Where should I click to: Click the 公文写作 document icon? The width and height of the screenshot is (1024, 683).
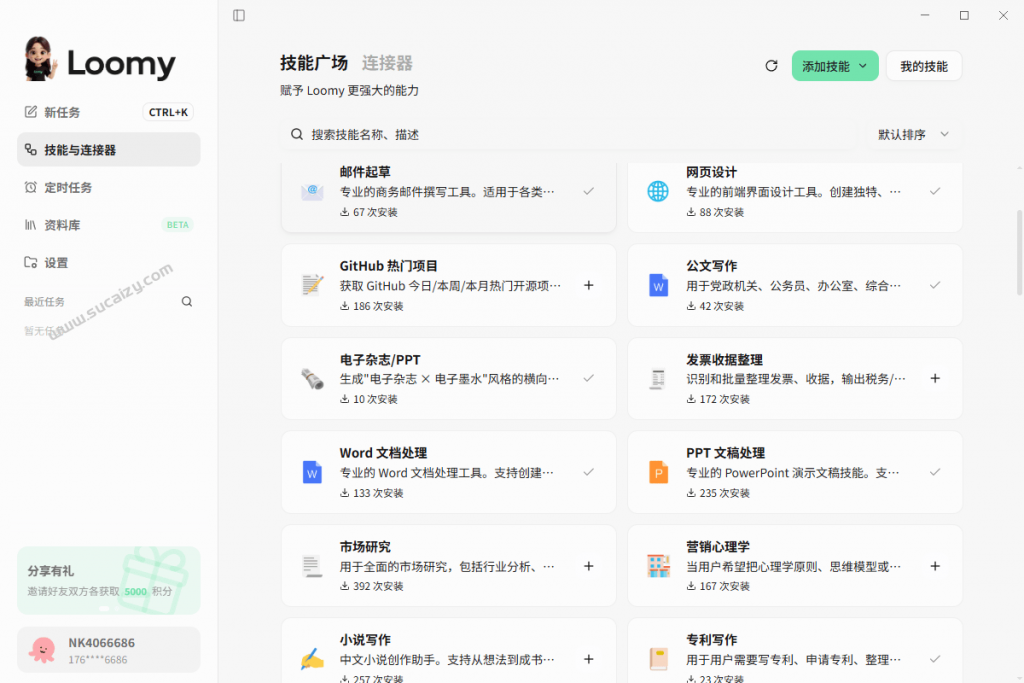[x=658, y=285]
